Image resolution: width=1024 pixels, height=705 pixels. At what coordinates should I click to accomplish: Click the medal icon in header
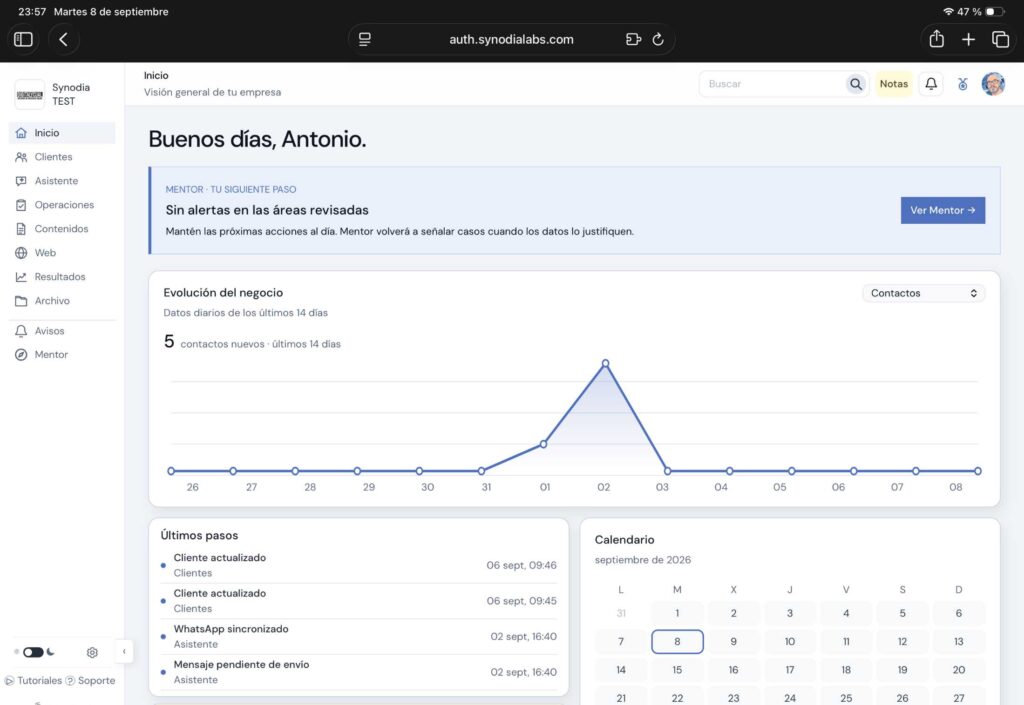pos(963,84)
